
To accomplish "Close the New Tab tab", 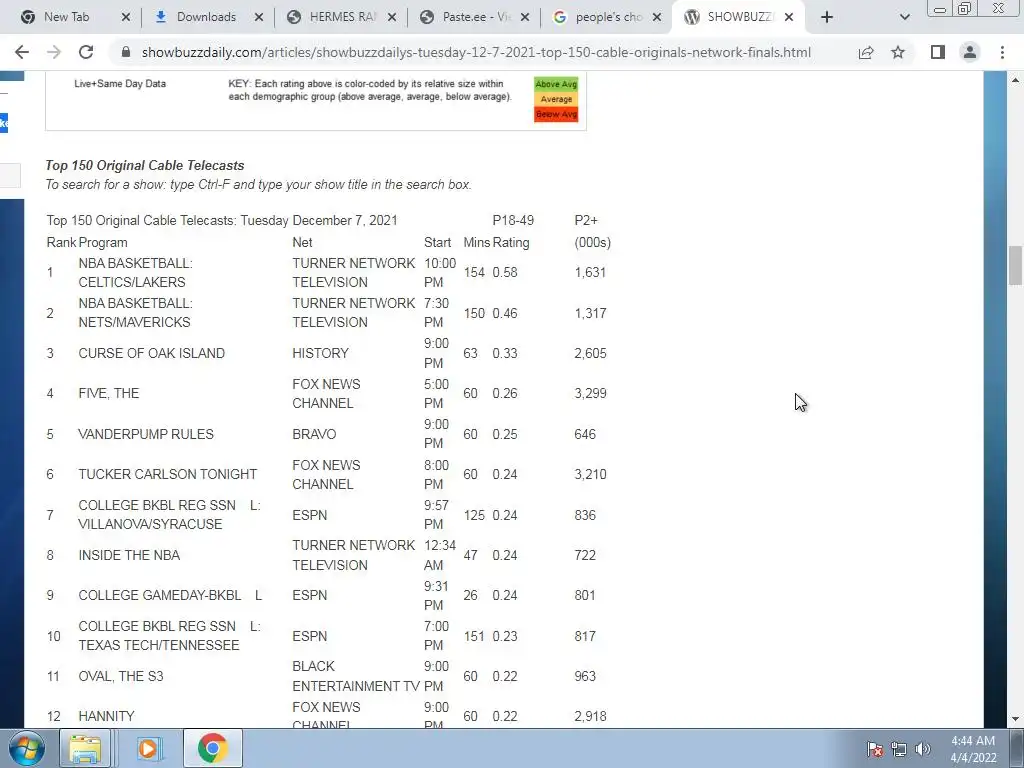I will tap(126, 17).
